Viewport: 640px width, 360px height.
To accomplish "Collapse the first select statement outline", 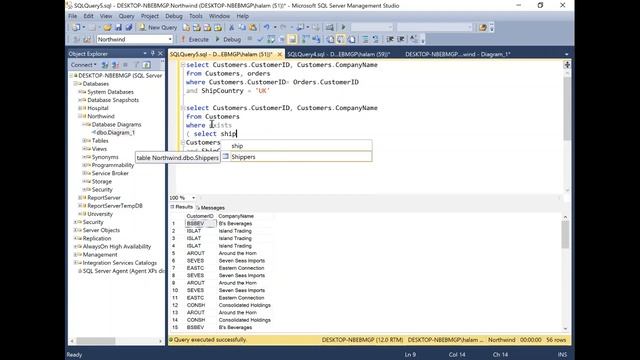I will pyautogui.click(x=183, y=65).
